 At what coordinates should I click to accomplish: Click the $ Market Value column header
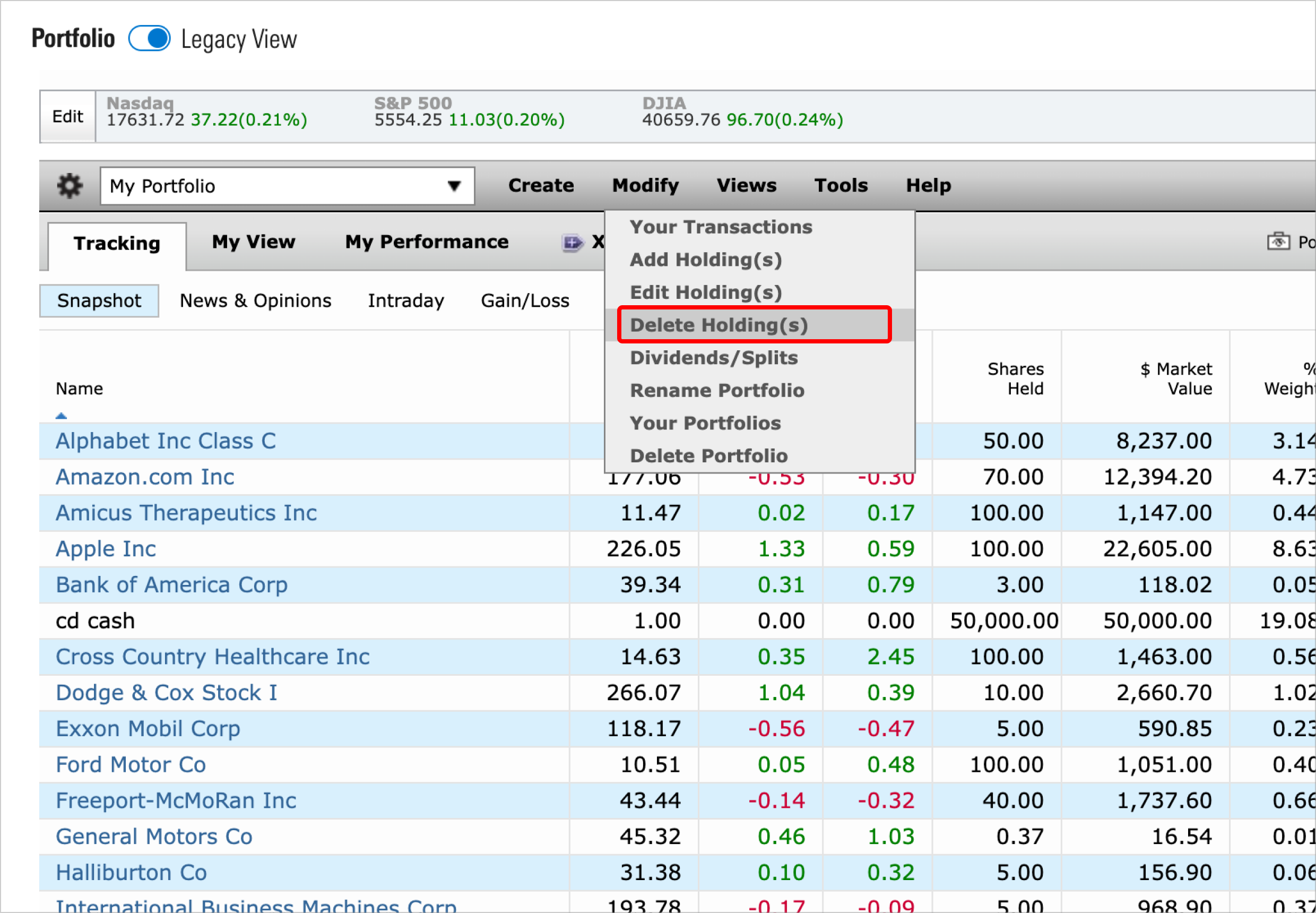click(1176, 378)
